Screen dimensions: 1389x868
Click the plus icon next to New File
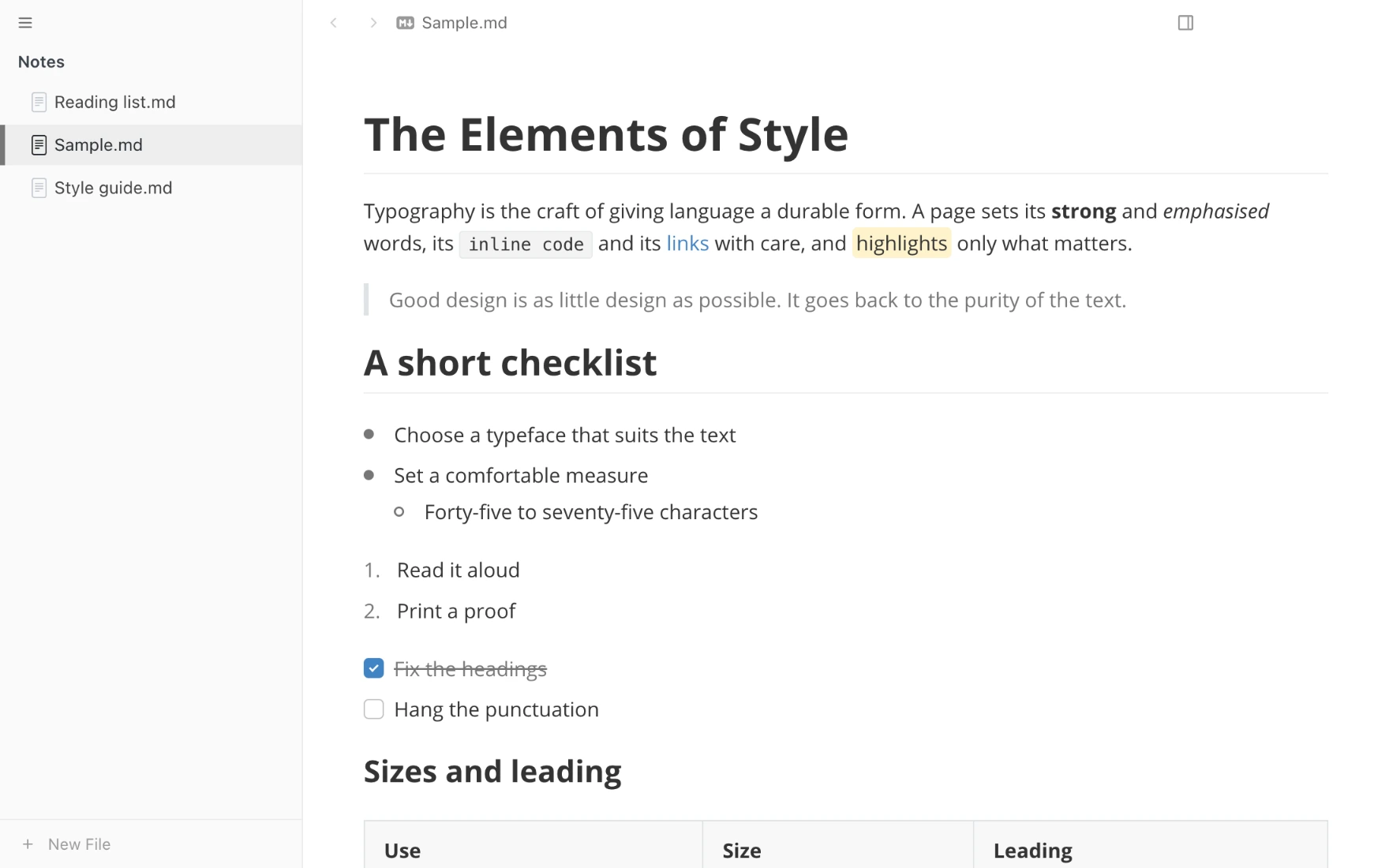tap(28, 844)
